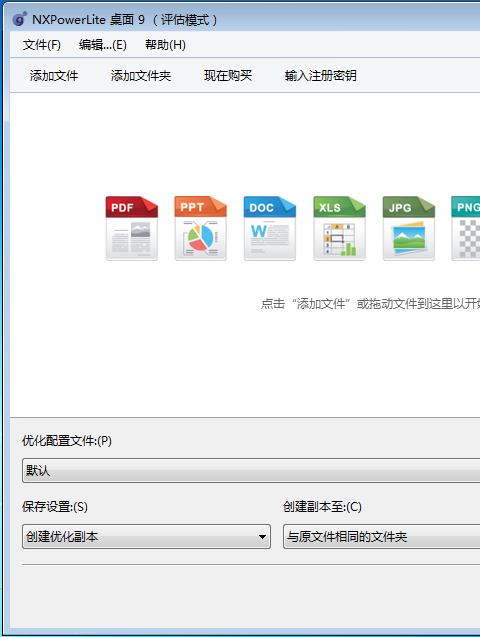The height and width of the screenshot is (637, 480).
Task: Click the 保存设置:(S) label
Action: pyautogui.click(x=55, y=507)
